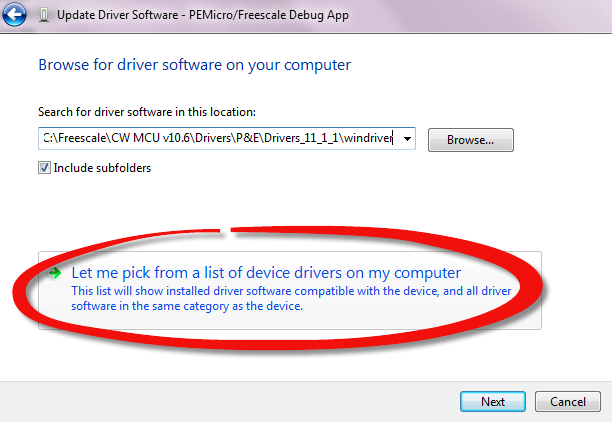Click the green arrow beside Let me pick
This screenshot has height=422, width=612.
[57, 273]
